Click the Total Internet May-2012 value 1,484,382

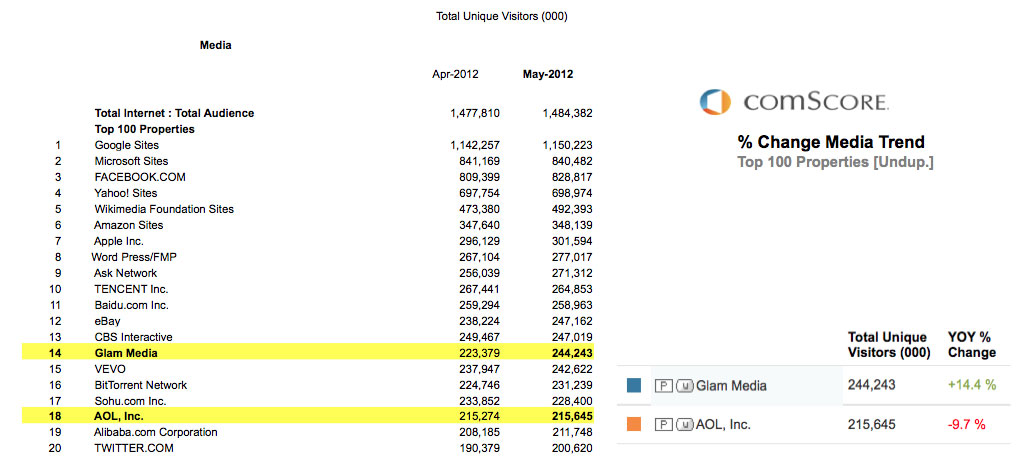pyautogui.click(x=567, y=113)
